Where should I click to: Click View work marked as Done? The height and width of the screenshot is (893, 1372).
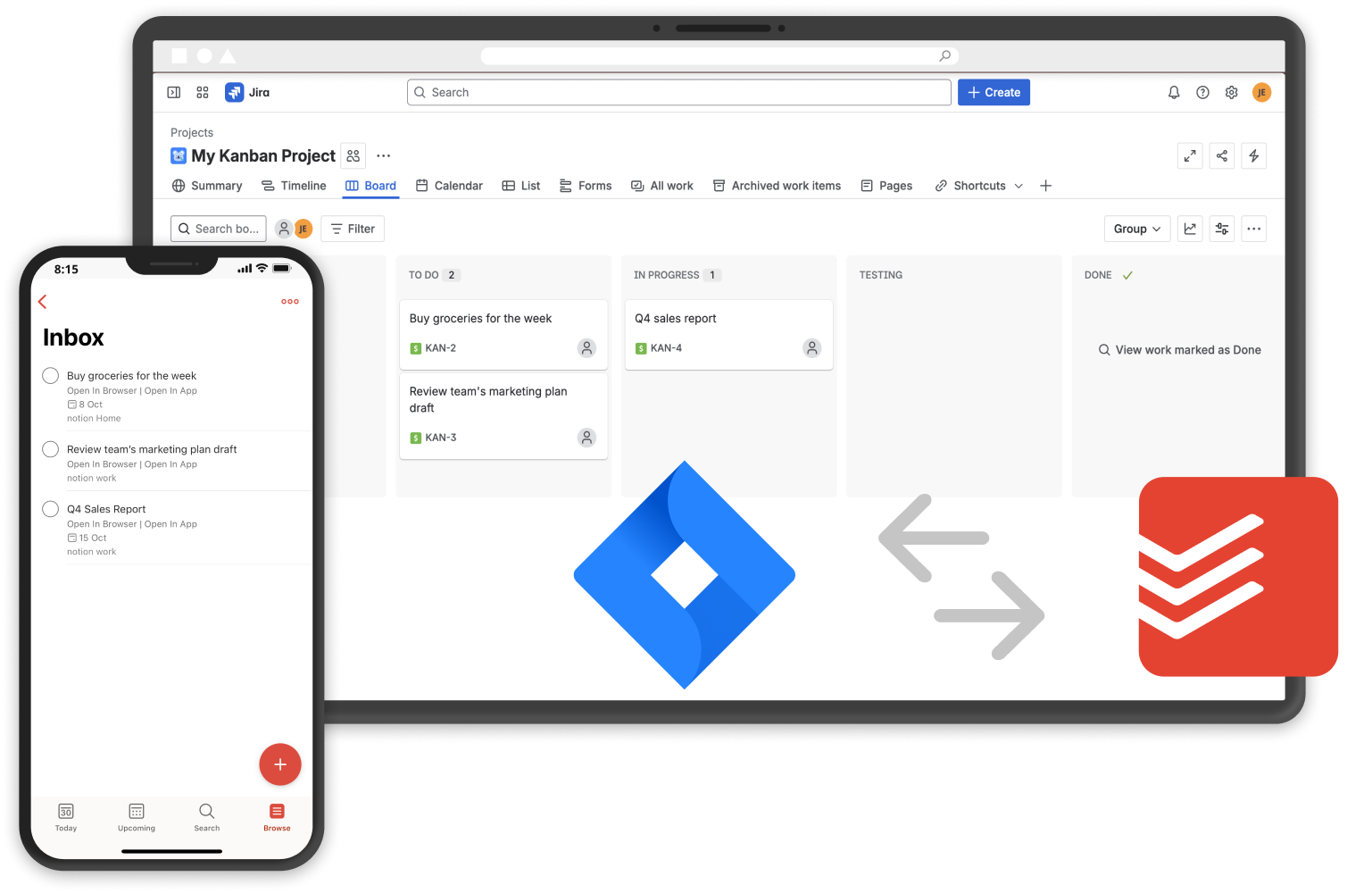(1179, 350)
